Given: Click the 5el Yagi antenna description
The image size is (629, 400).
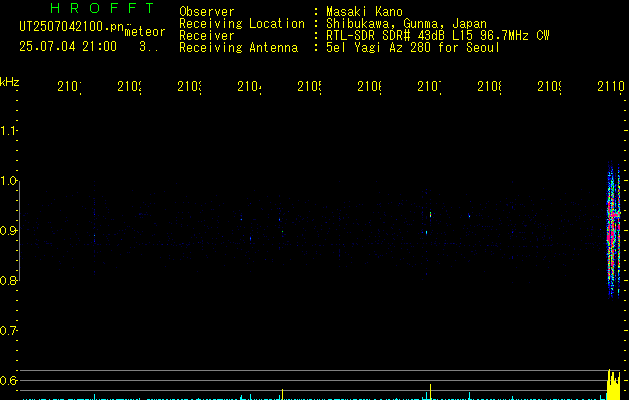Looking at the screenshot, I should click(413, 48).
